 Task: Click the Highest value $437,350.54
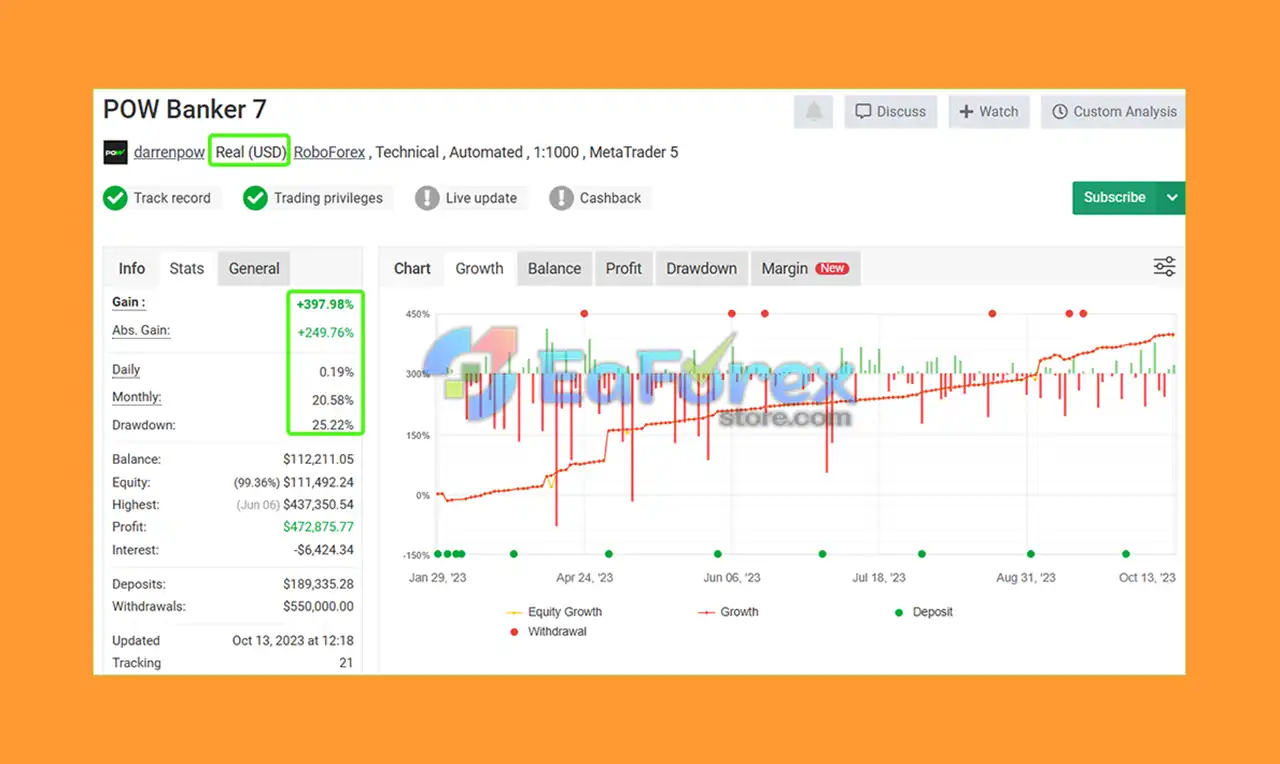(x=318, y=505)
